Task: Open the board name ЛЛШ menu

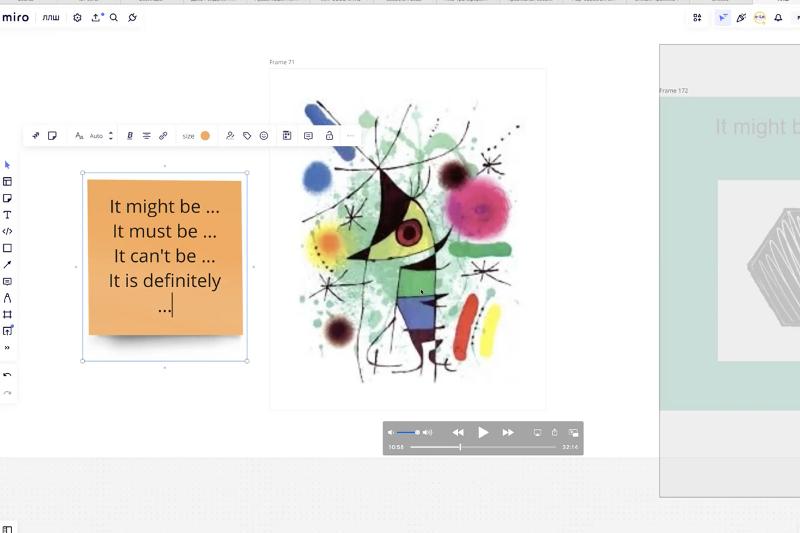Action: tap(50, 18)
